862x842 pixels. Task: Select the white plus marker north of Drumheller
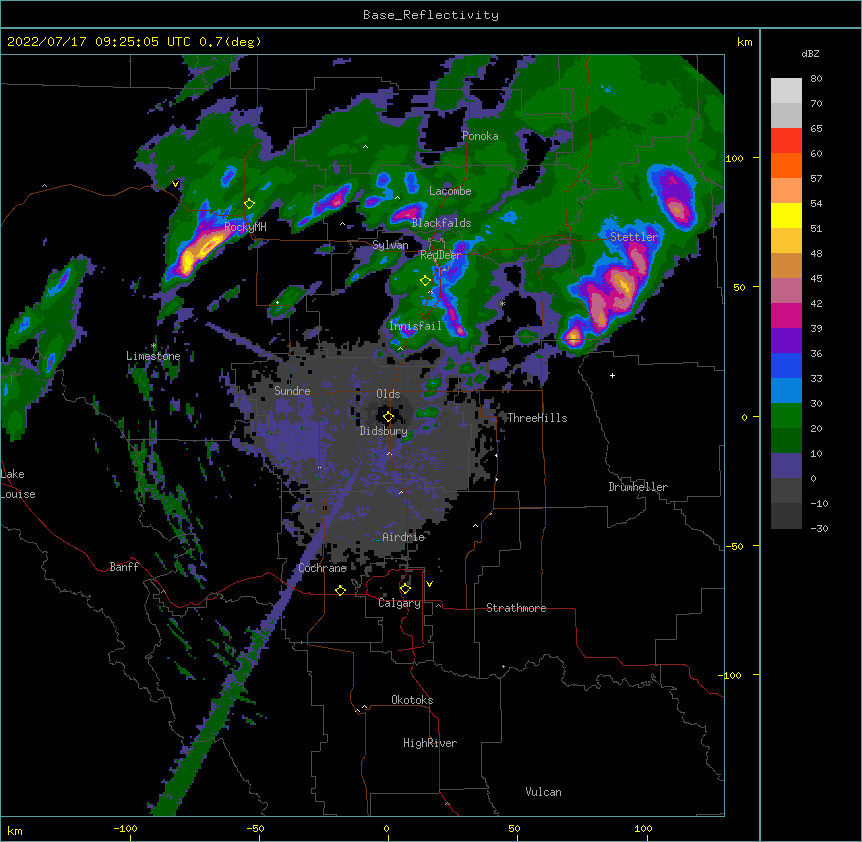point(612,375)
